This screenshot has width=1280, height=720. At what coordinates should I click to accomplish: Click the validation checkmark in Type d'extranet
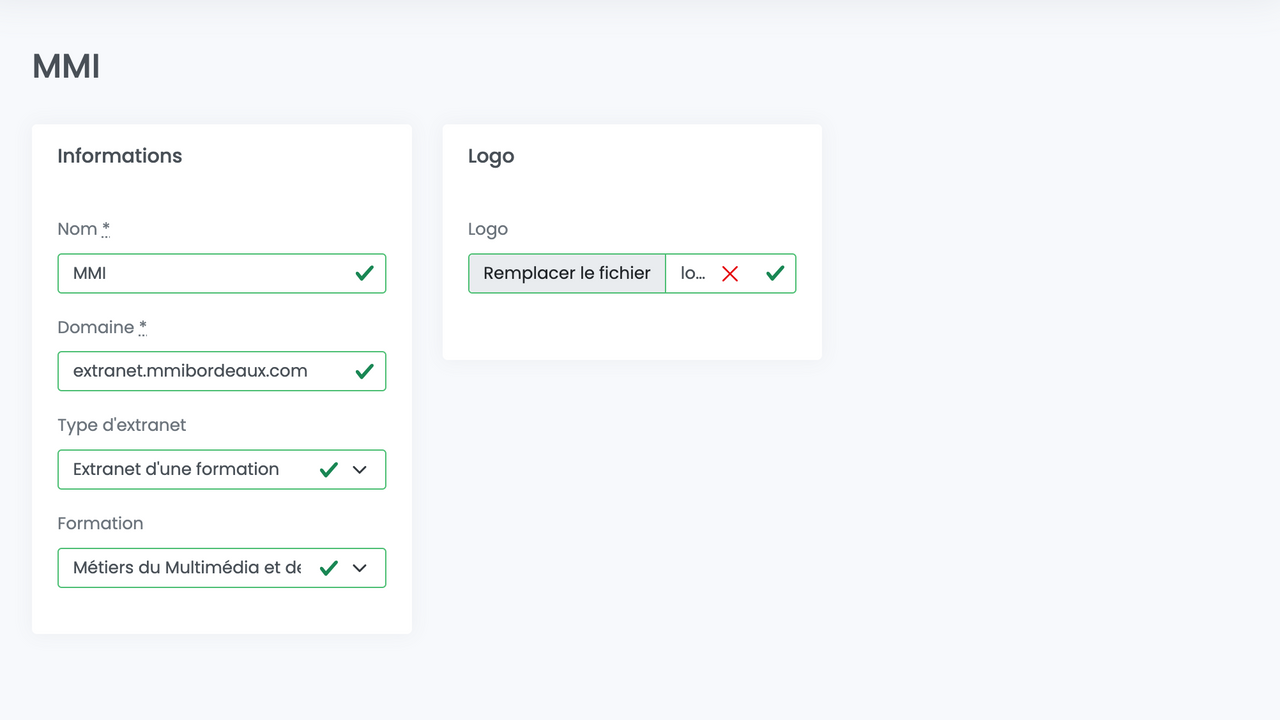click(328, 470)
